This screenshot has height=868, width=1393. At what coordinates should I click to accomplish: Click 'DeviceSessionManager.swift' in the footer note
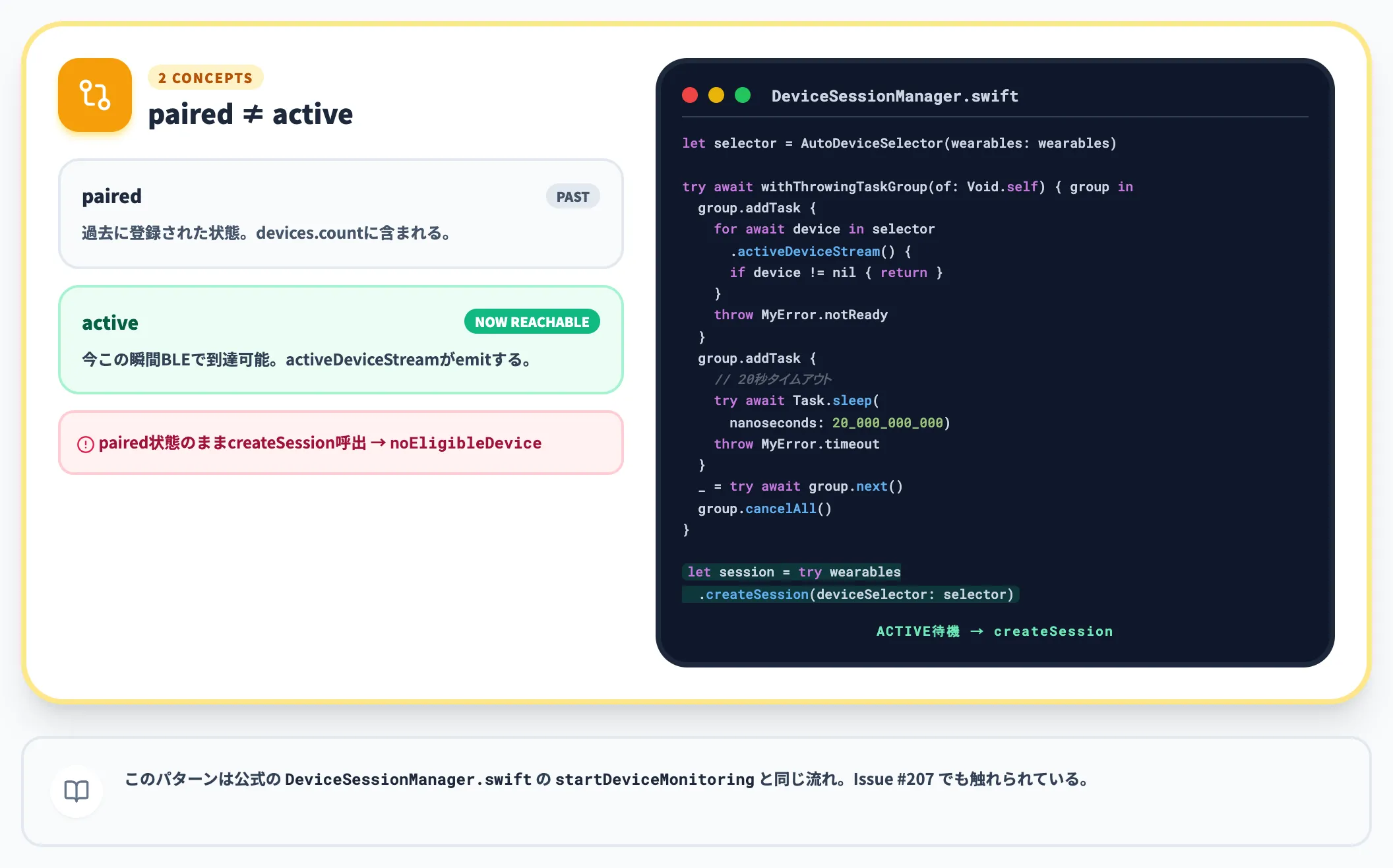click(x=408, y=779)
